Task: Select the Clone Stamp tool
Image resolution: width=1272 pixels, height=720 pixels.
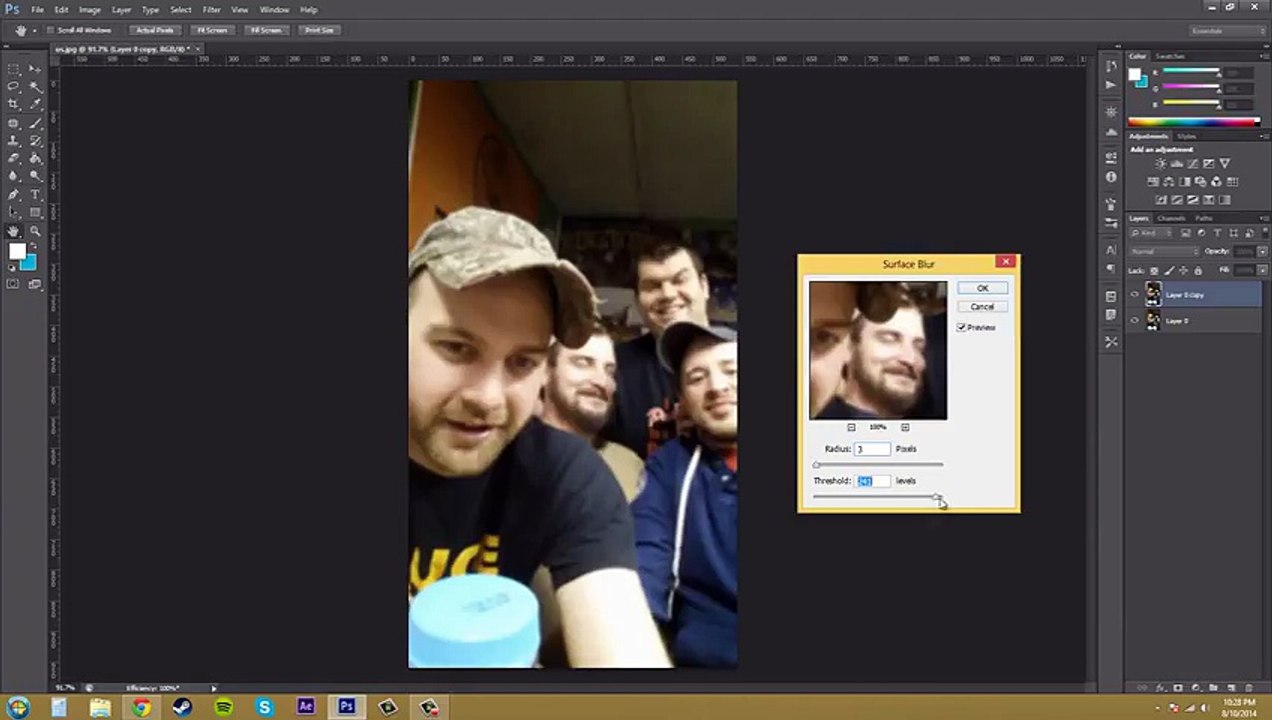Action: point(14,141)
